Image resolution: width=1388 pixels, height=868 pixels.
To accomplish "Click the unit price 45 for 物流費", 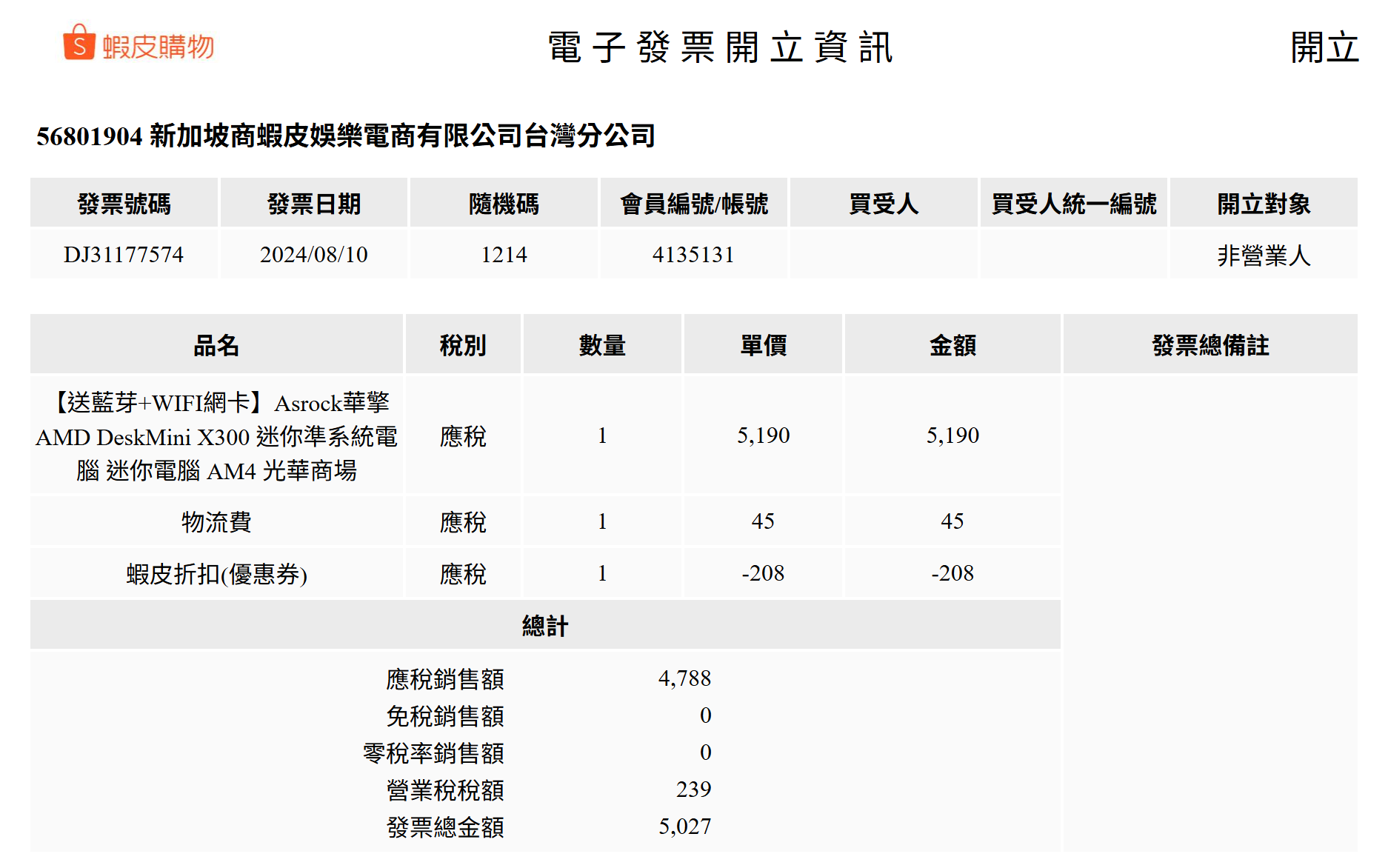I will pos(763,521).
